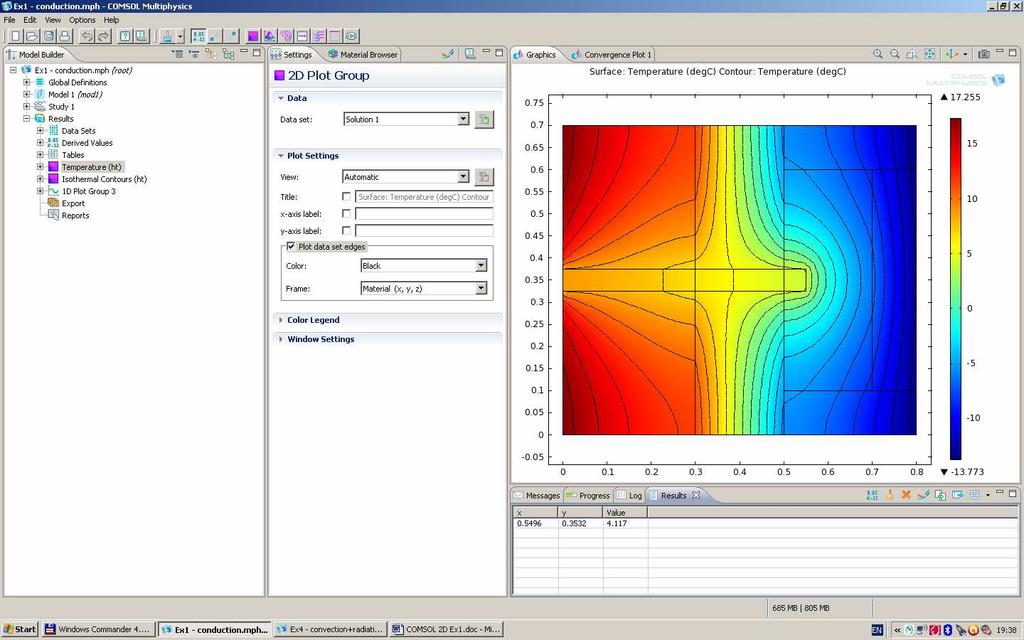Click the Windows Start button
This screenshot has height=640, width=1024.
tap(20, 630)
